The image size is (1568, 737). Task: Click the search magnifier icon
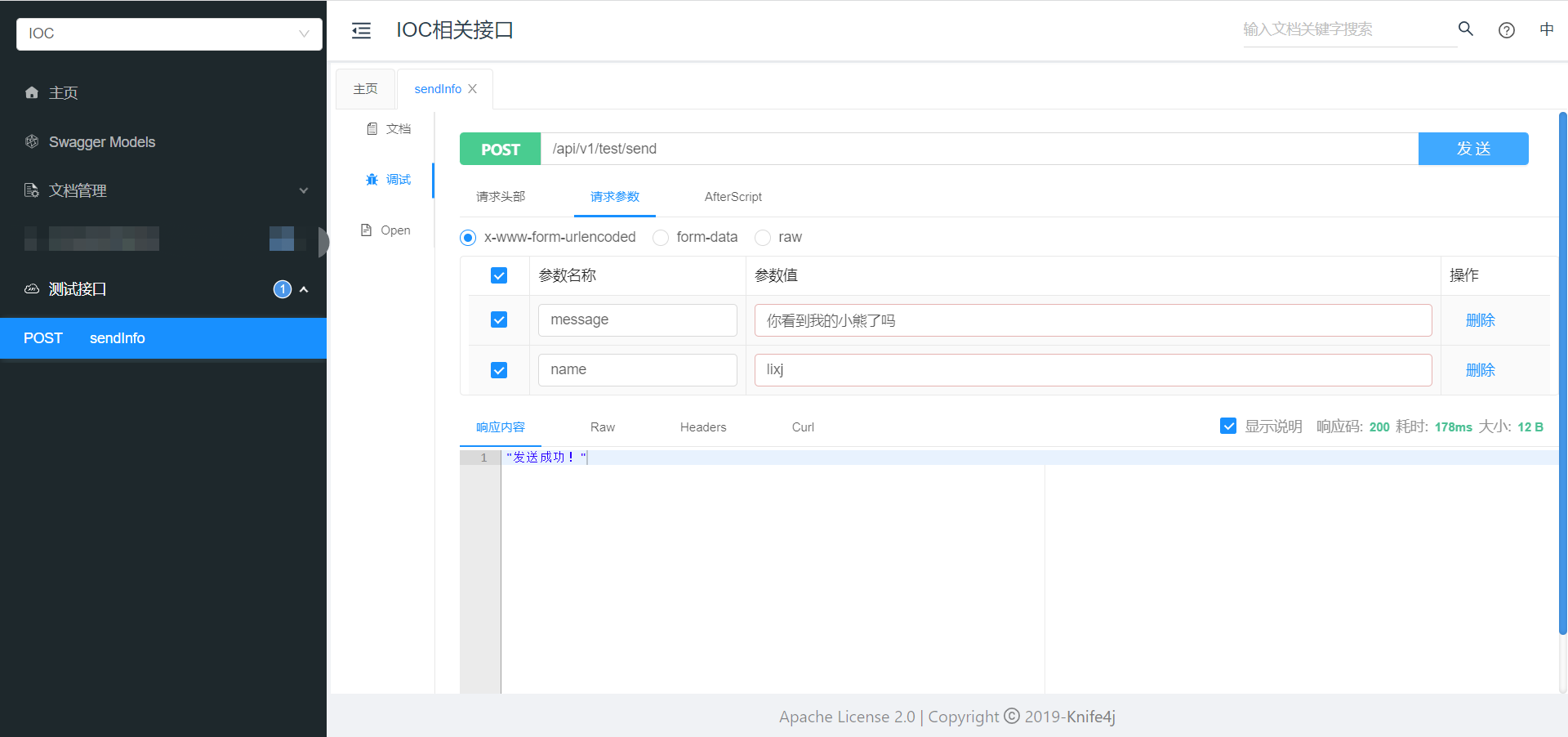pos(1465,29)
